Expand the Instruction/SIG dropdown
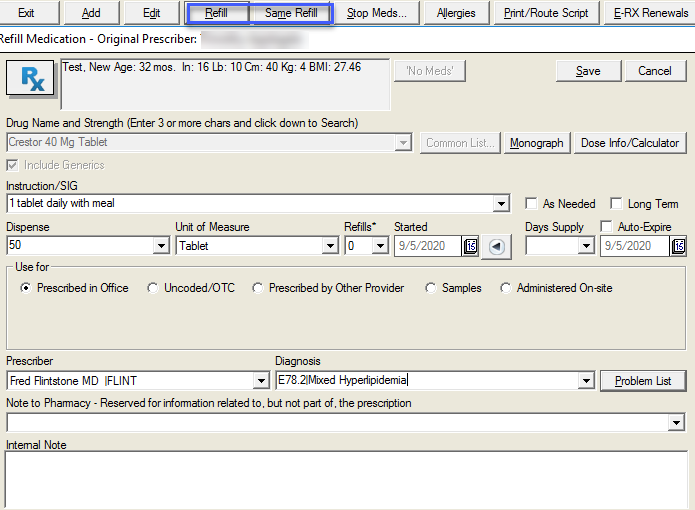Screen dimensions: 695x510 (501, 204)
